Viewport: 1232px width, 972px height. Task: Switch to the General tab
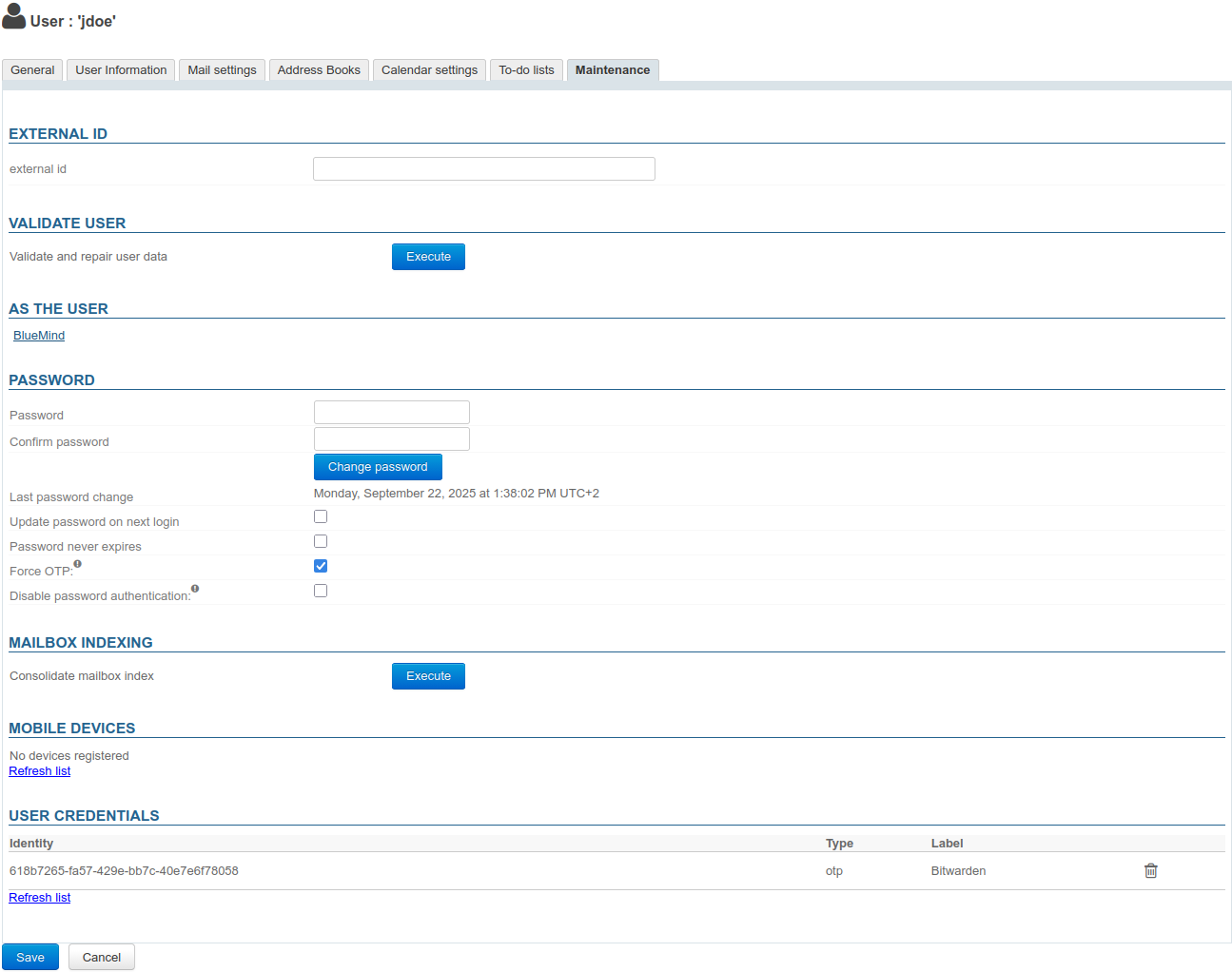pos(32,70)
